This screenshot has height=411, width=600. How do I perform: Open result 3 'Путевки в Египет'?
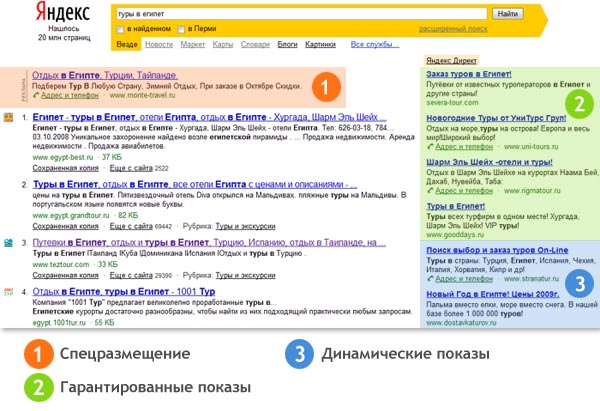[209, 243]
